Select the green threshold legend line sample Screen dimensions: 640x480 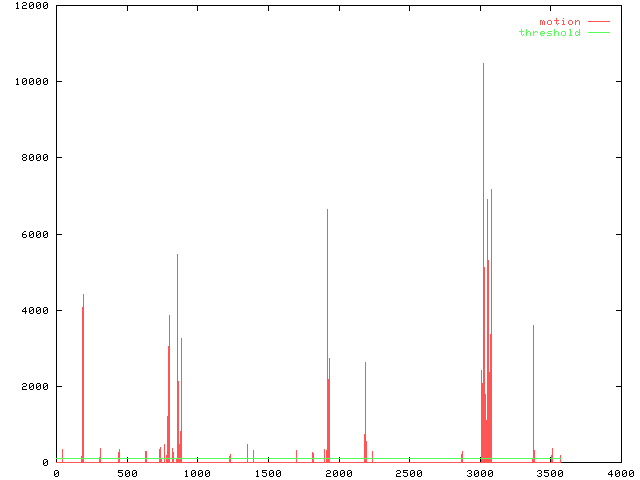click(598, 33)
